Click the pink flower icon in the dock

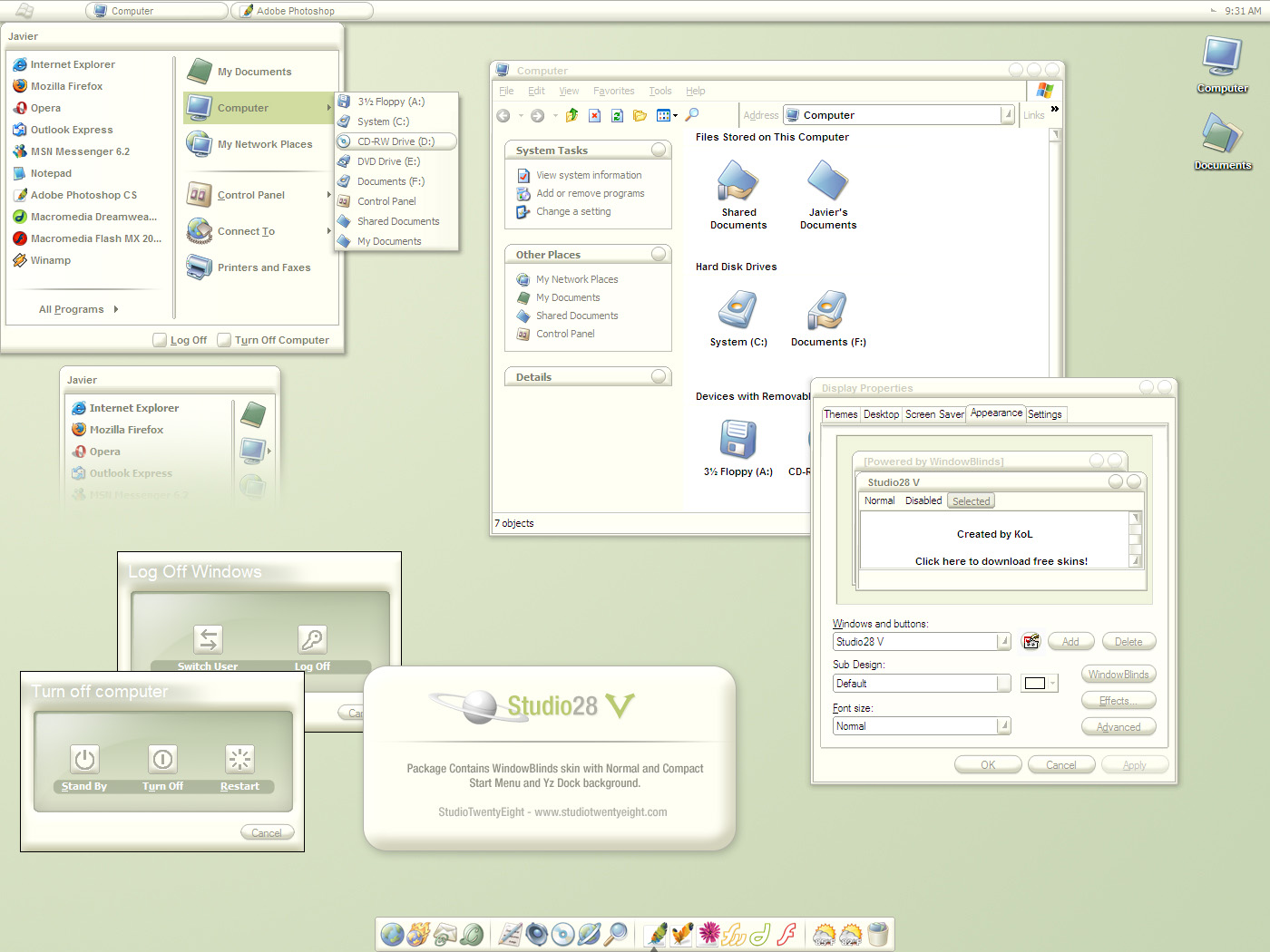click(709, 934)
